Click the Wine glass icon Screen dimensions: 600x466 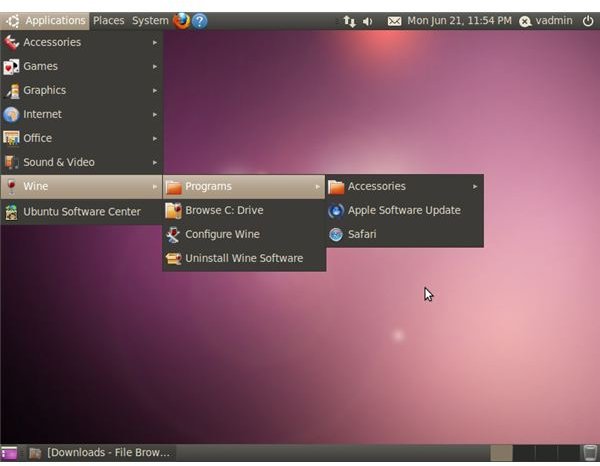(11, 186)
